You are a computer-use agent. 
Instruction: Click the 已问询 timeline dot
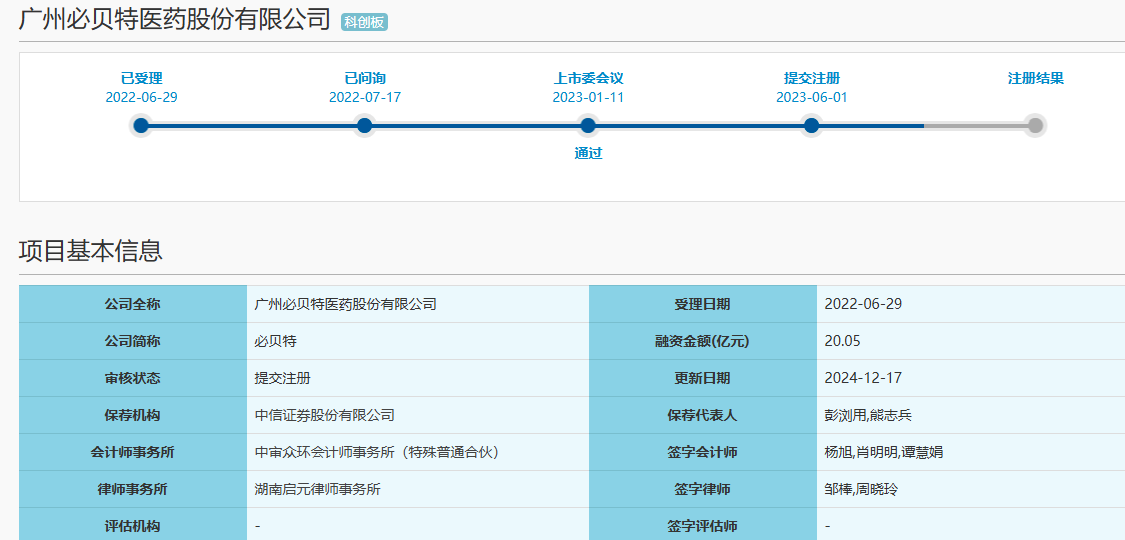pyautogui.click(x=365, y=126)
